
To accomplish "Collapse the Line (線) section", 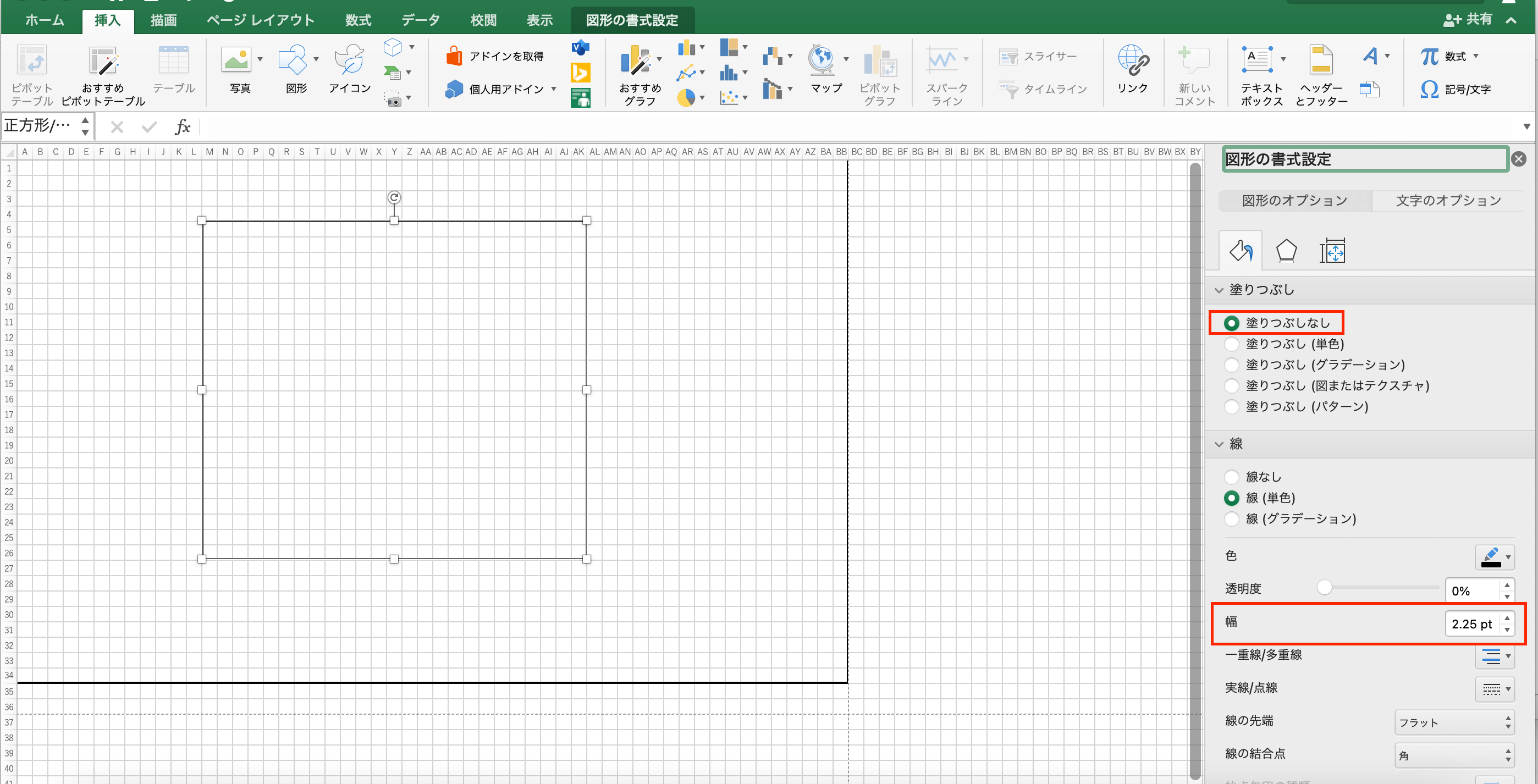I will click(x=1219, y=444).
